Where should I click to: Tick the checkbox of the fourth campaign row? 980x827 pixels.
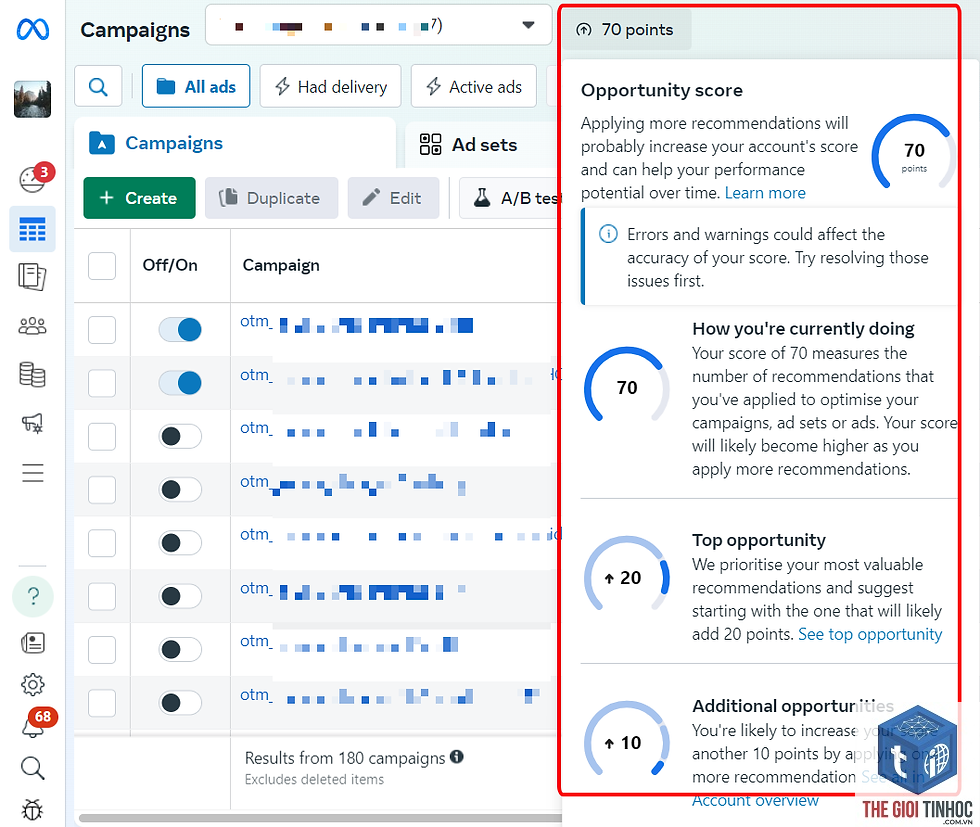click(102, 489)
